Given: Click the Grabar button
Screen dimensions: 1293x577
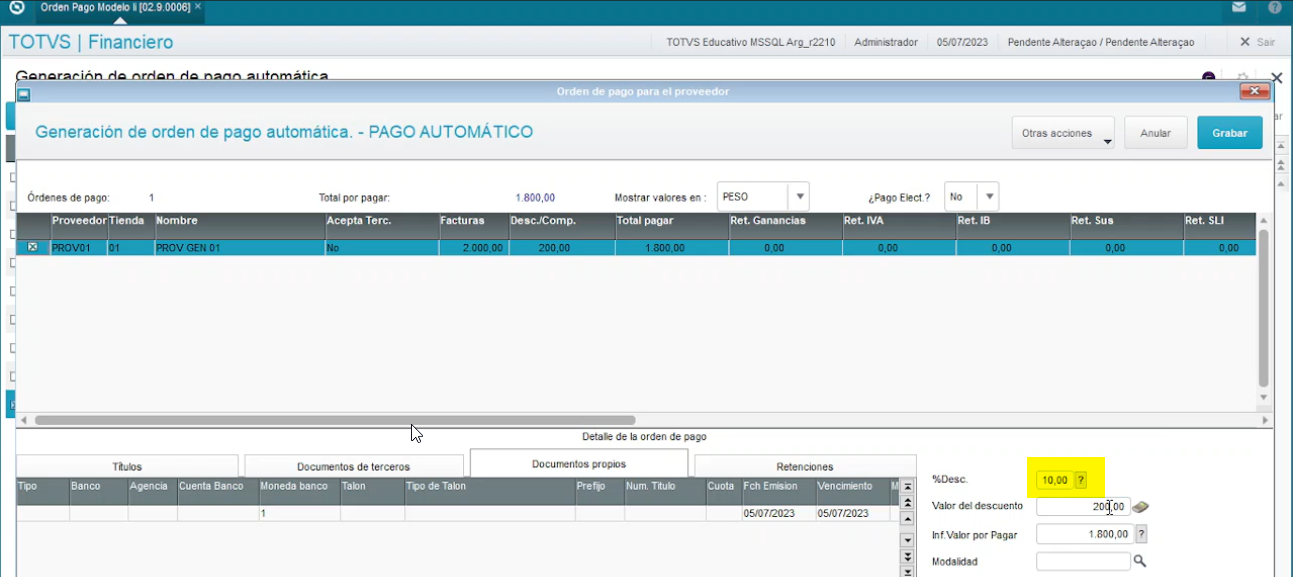Looking at the screenshot, I should (x=1229, y=133).
